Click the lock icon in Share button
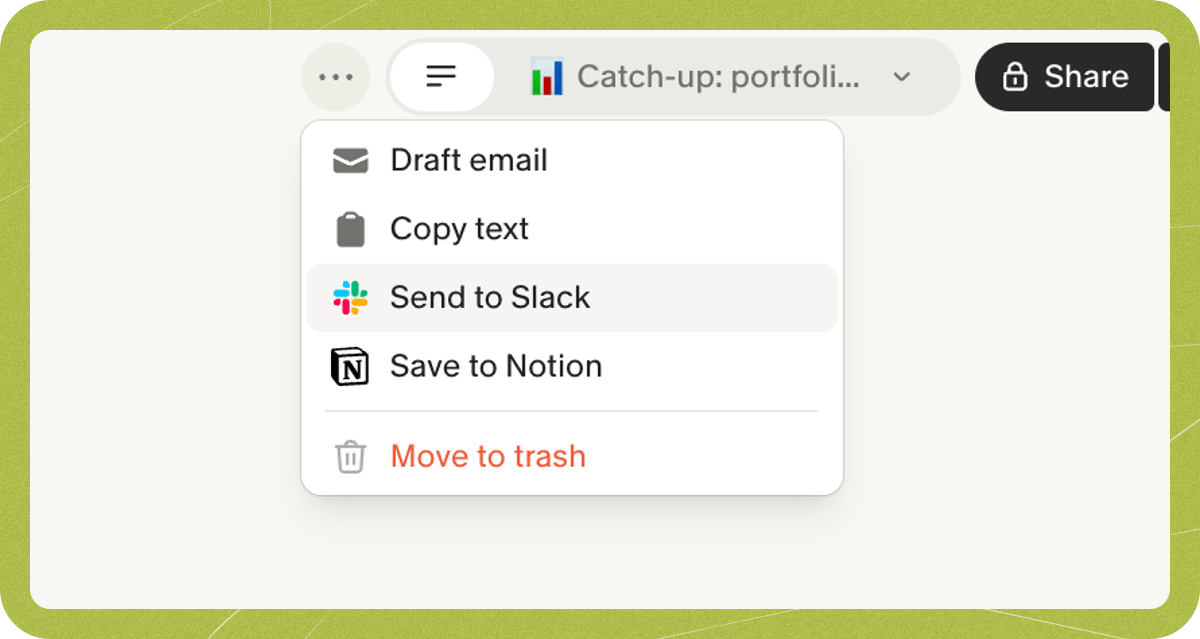 click(x=1015, y=77)
